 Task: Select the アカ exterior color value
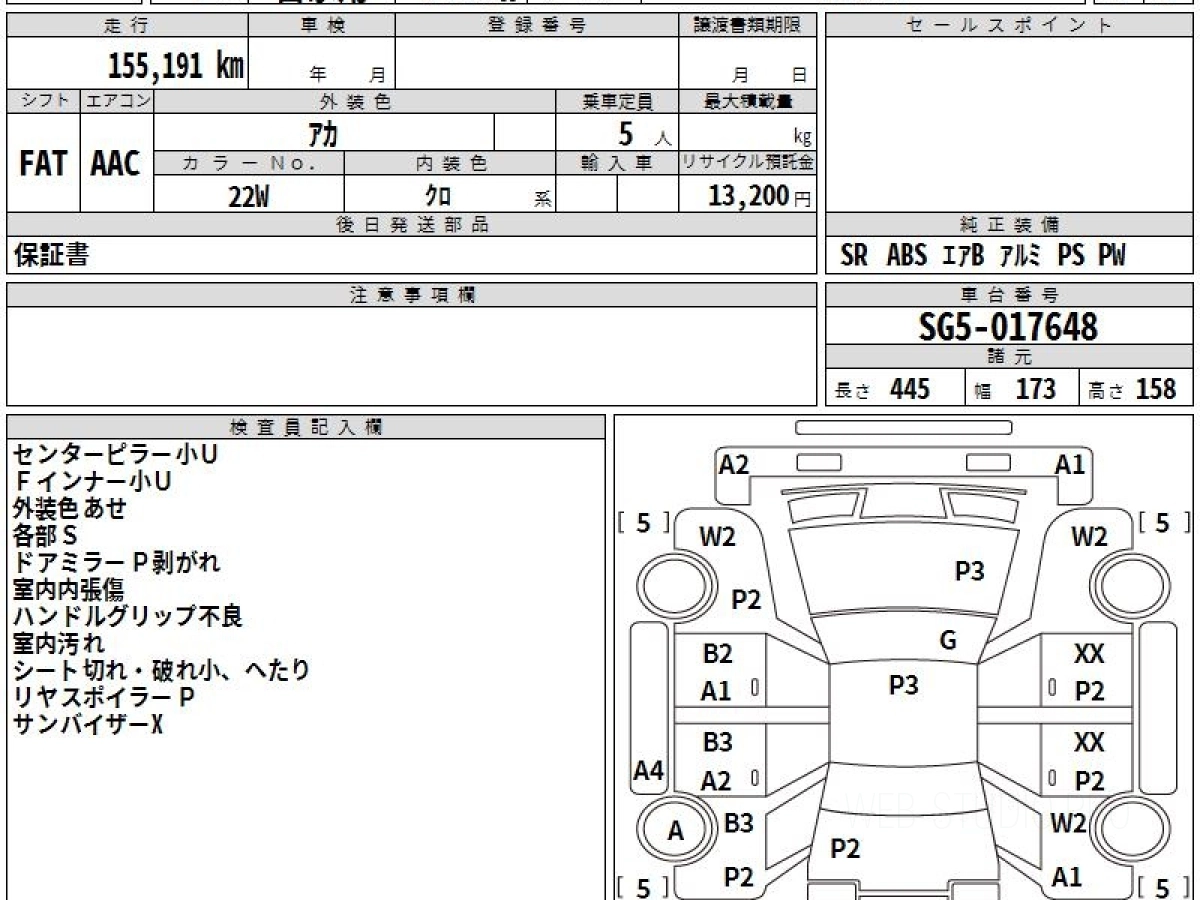pyautogui.click(x=323, y=133)
